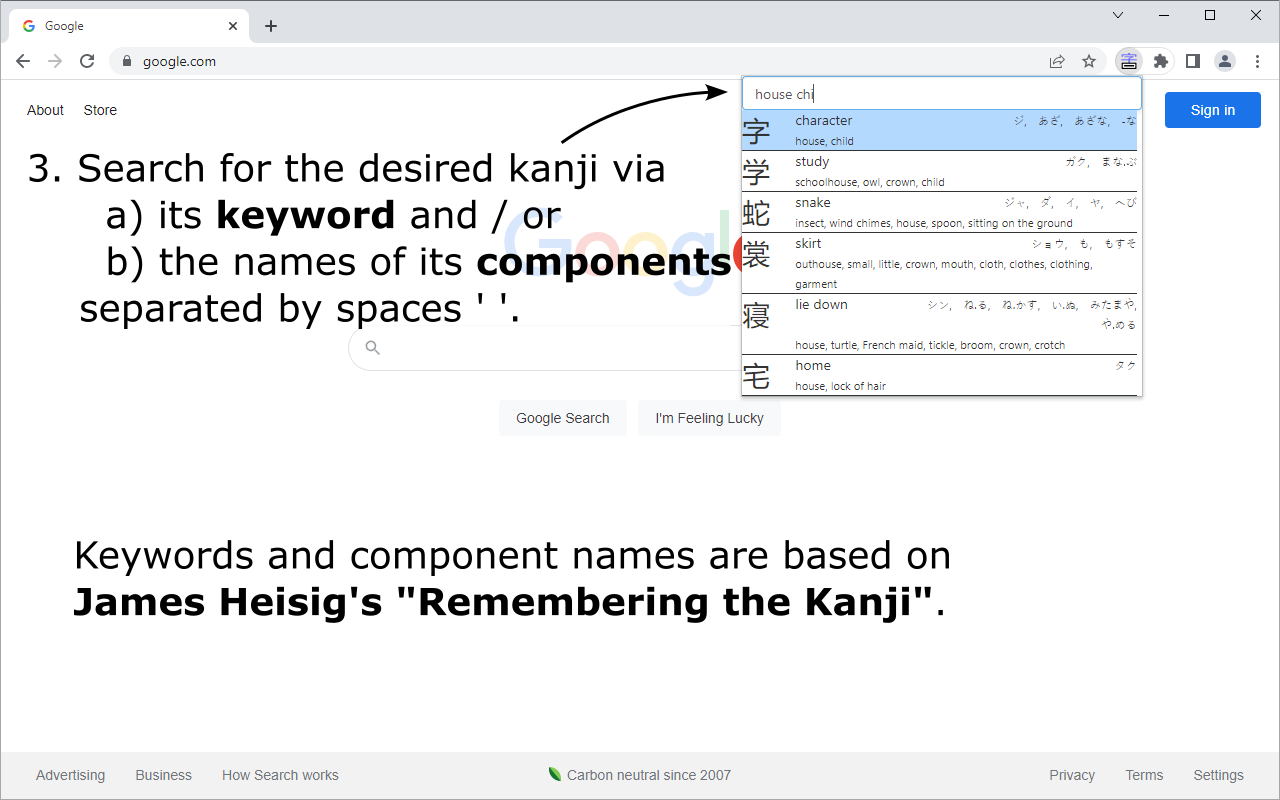Click the 'house, child' components text
Screen dimensions: 1280x800
(825, 141)
